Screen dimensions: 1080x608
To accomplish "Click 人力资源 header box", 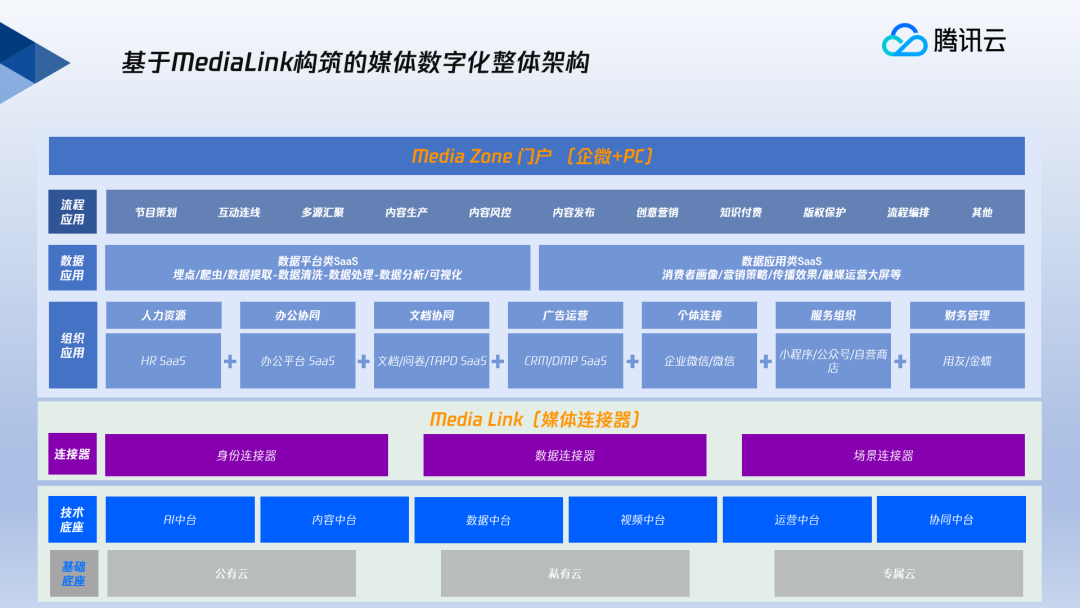I will point(163,315).
